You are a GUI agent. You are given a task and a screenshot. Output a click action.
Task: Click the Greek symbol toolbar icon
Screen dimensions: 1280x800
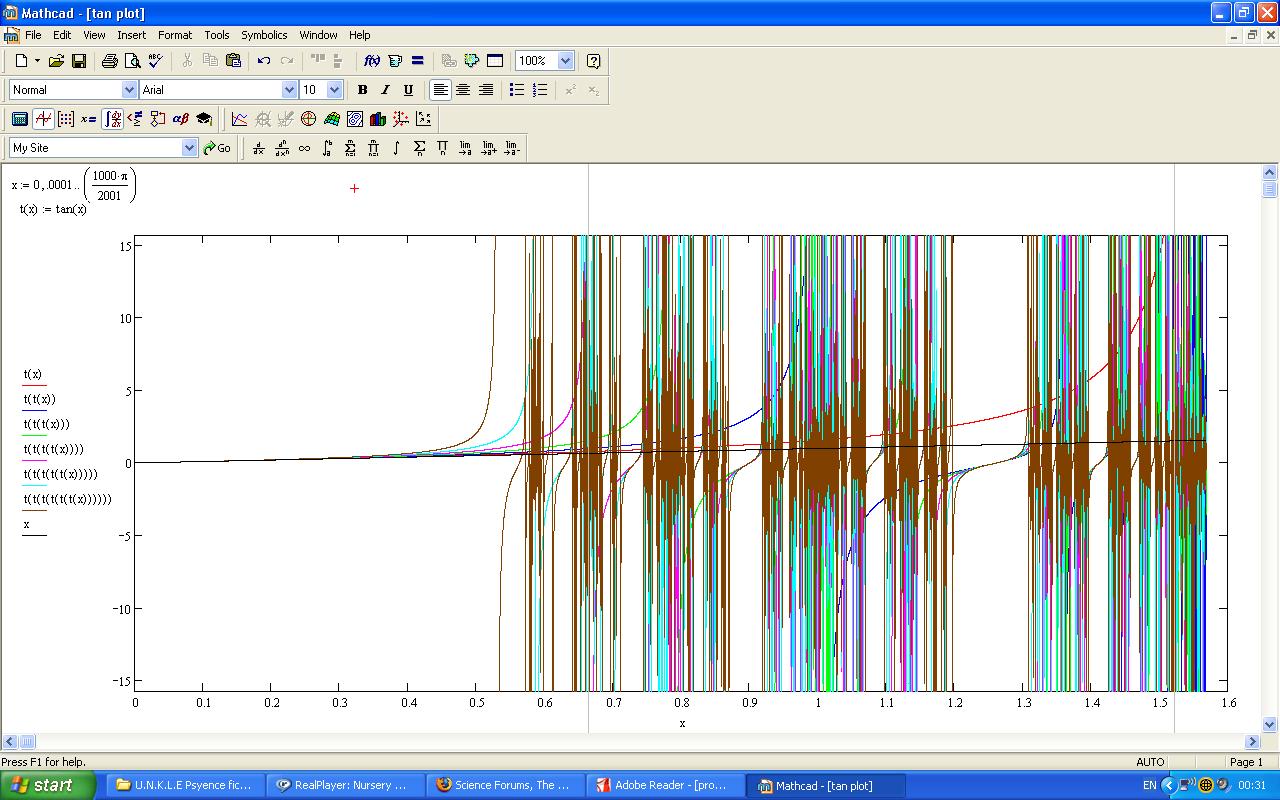[181, 119]
